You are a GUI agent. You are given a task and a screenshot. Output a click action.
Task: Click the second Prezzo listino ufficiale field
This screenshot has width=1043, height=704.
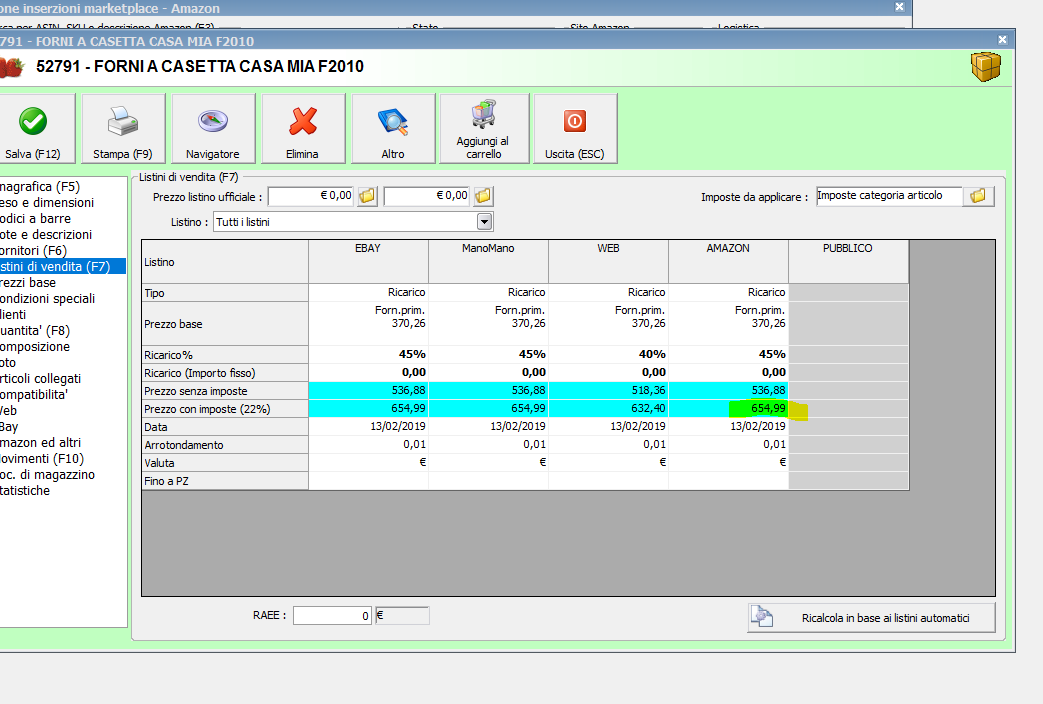(x=426, y=196)
